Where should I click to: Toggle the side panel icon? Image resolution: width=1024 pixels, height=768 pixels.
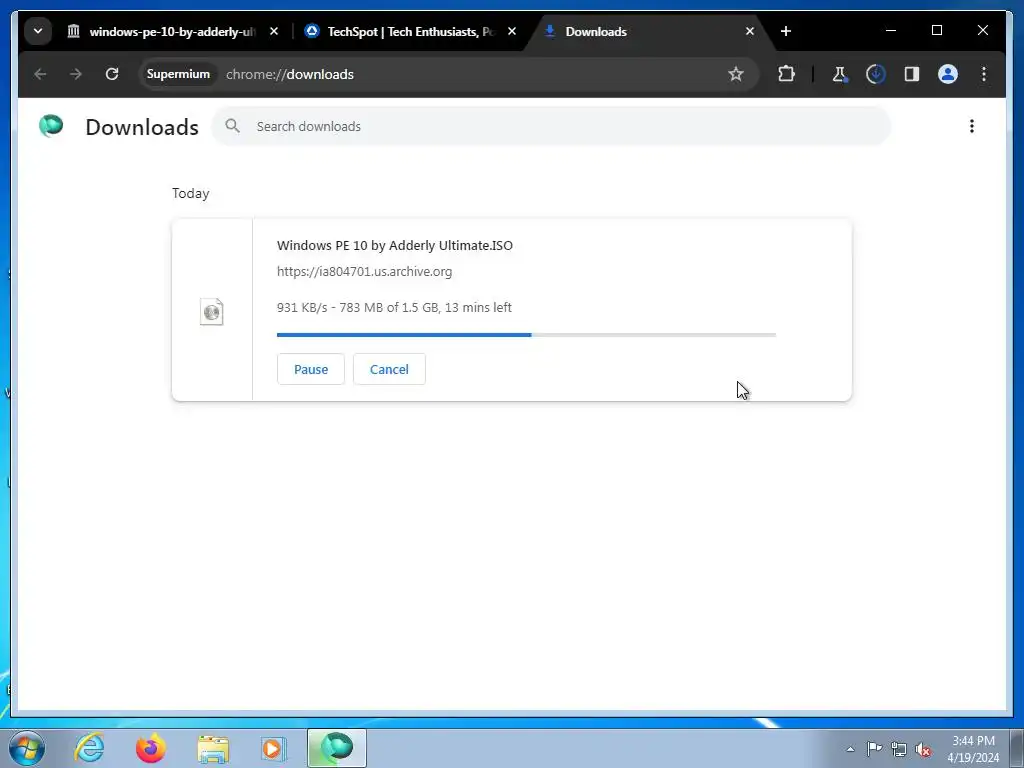[912, 74]
